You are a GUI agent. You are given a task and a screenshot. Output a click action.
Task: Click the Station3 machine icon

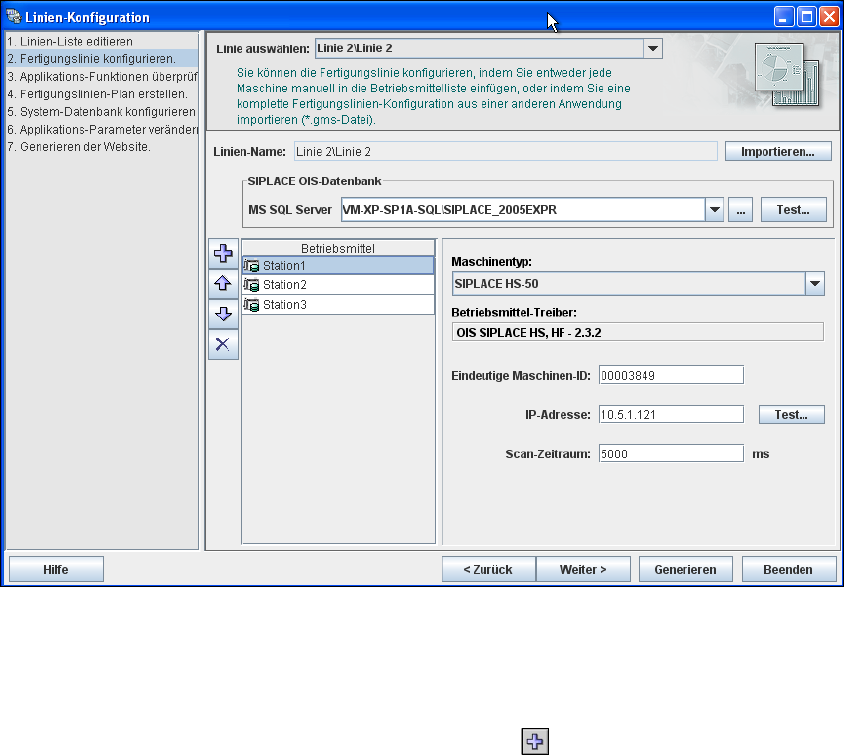coord(251,305)
